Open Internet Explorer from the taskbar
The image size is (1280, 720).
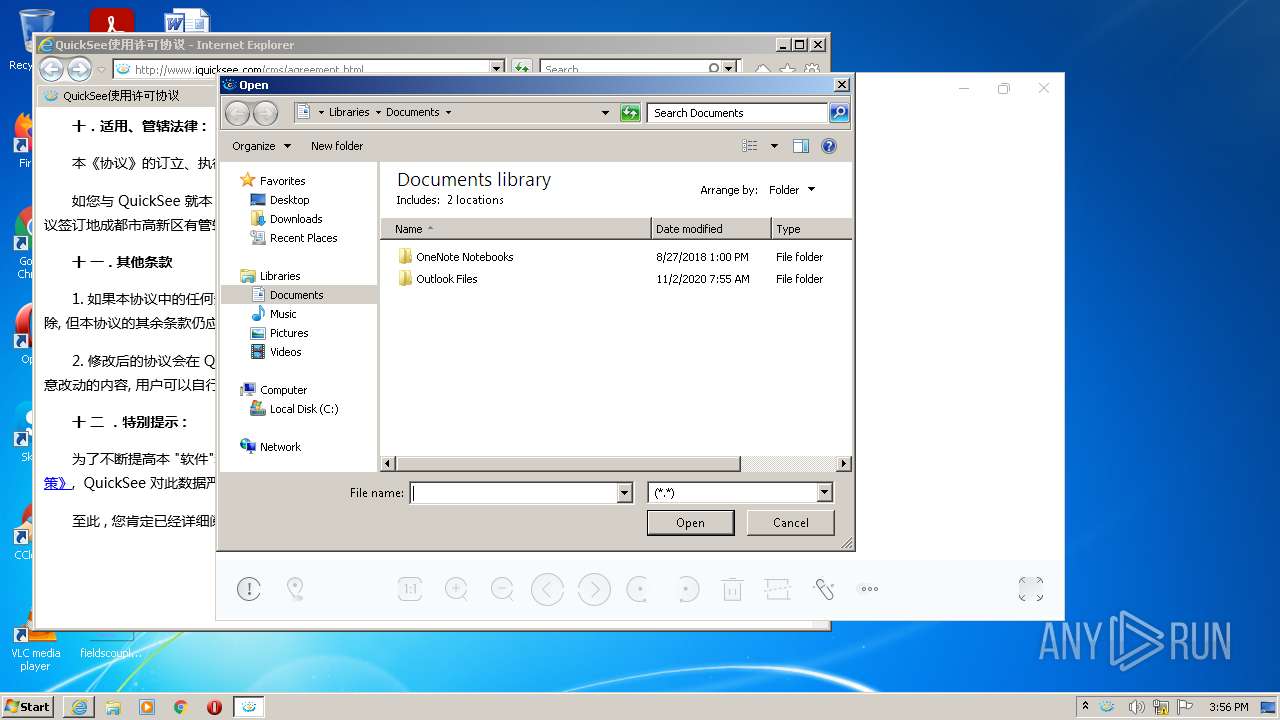tap(79, 707)
